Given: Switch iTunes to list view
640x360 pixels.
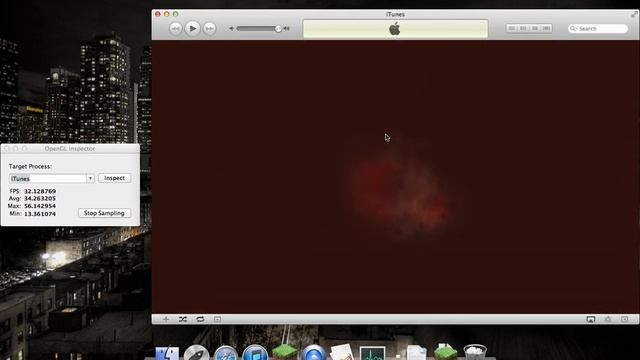Looking at the screenshot, I should (x=512, y=28).
